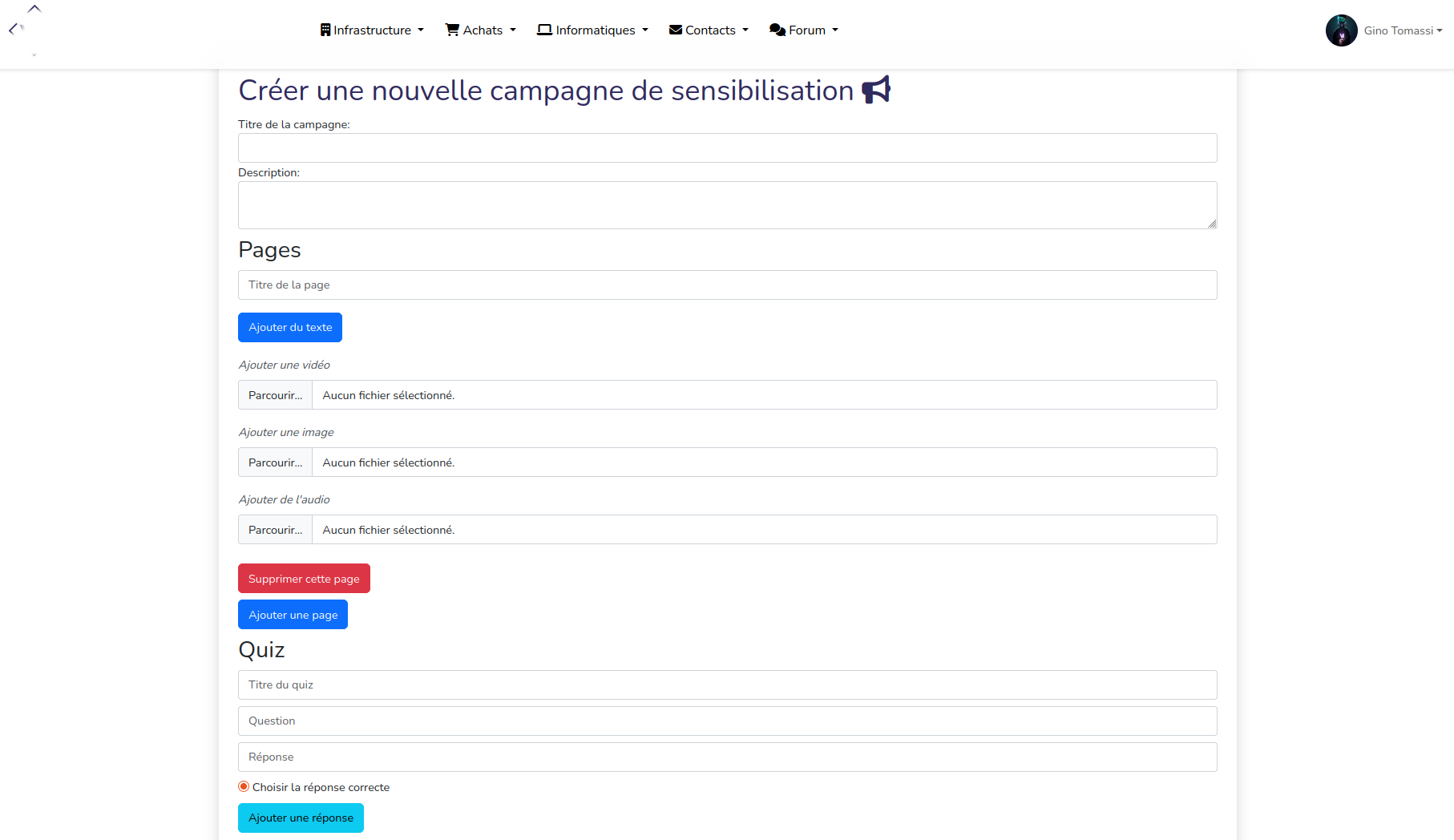Click the back arrow at top left

tap(14, 30)
